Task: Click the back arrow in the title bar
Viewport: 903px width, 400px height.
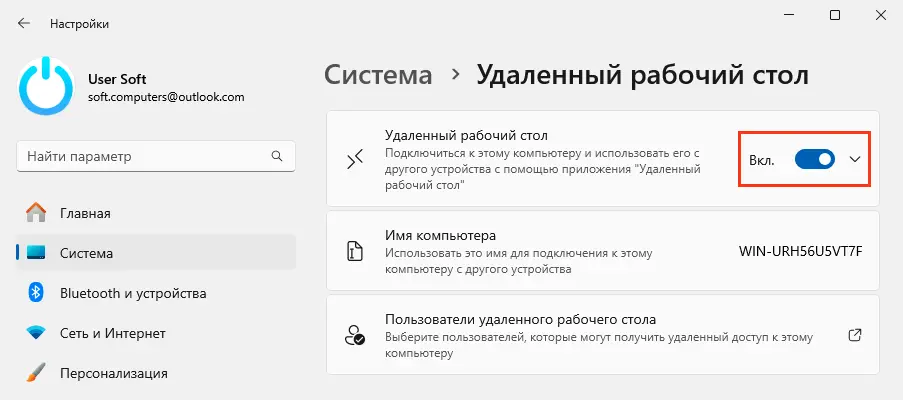Action: click(24, 23)
